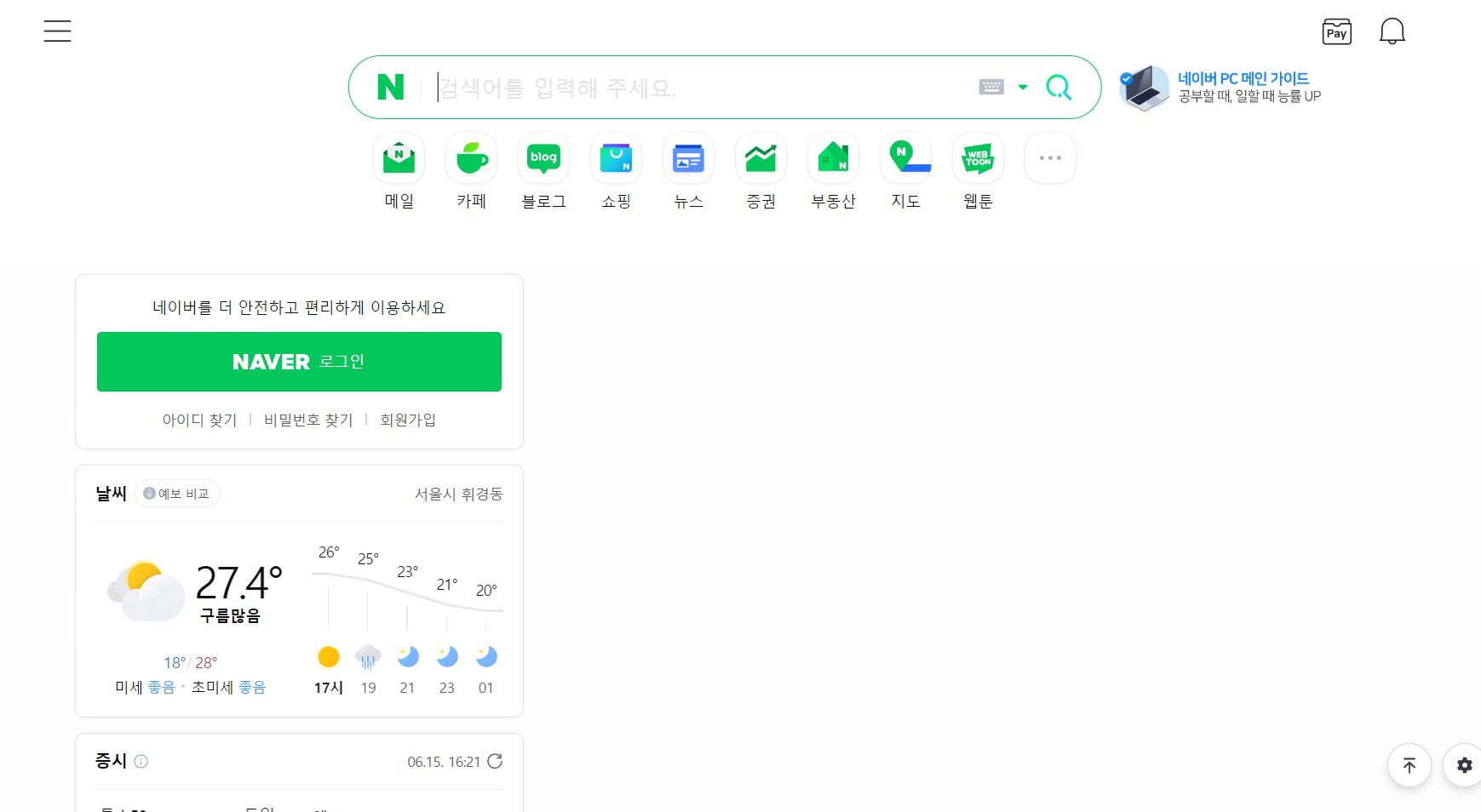
Task: Open the 증시 section title
Action: coord(111,761)
